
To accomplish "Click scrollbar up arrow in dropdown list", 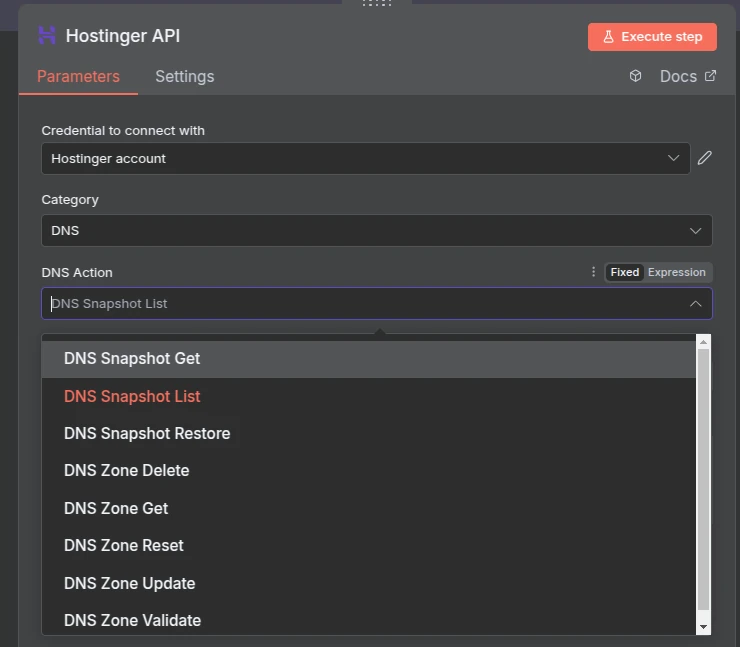I will 703,342.
